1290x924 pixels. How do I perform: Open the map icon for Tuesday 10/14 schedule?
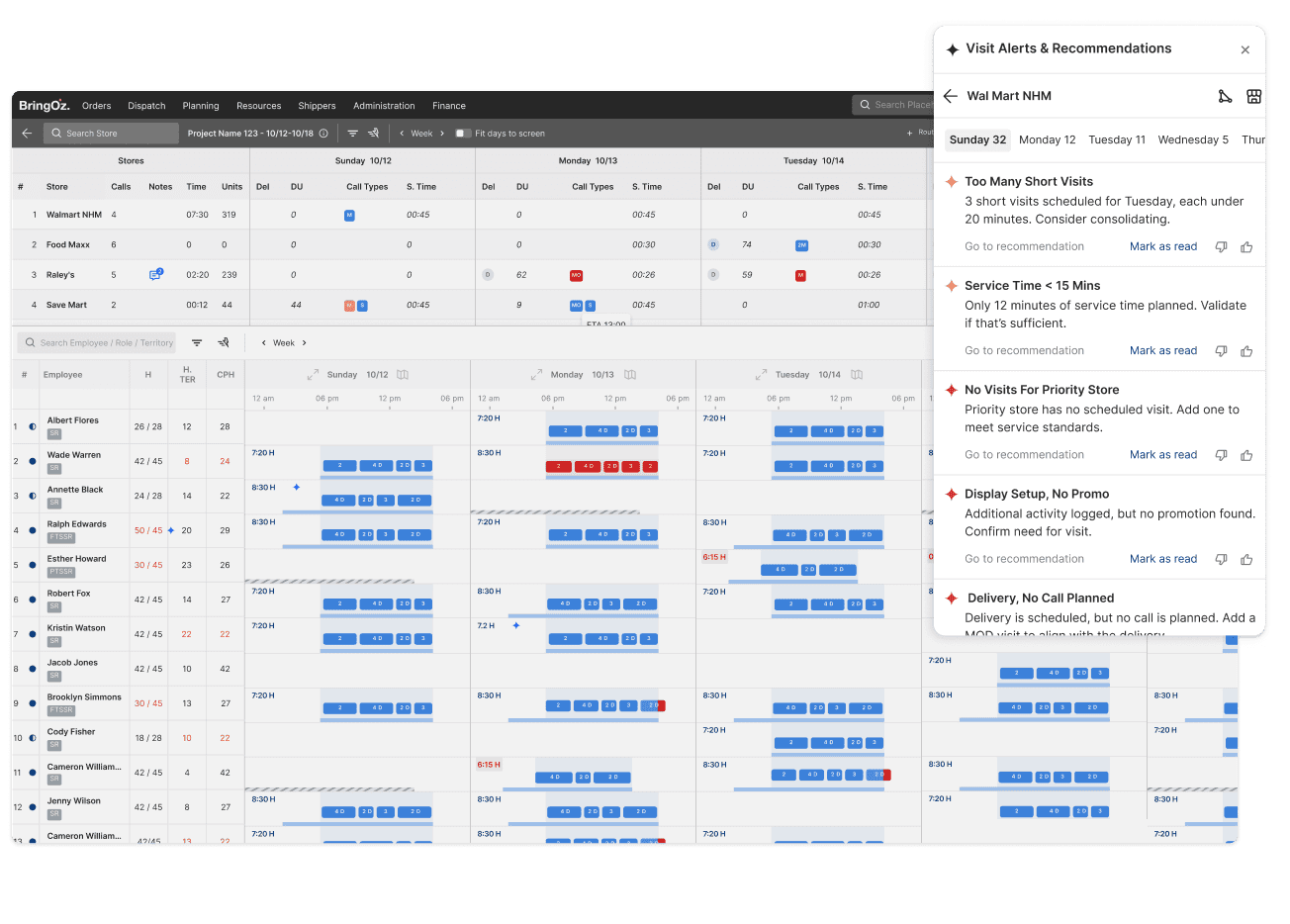[x=857, y=375]
